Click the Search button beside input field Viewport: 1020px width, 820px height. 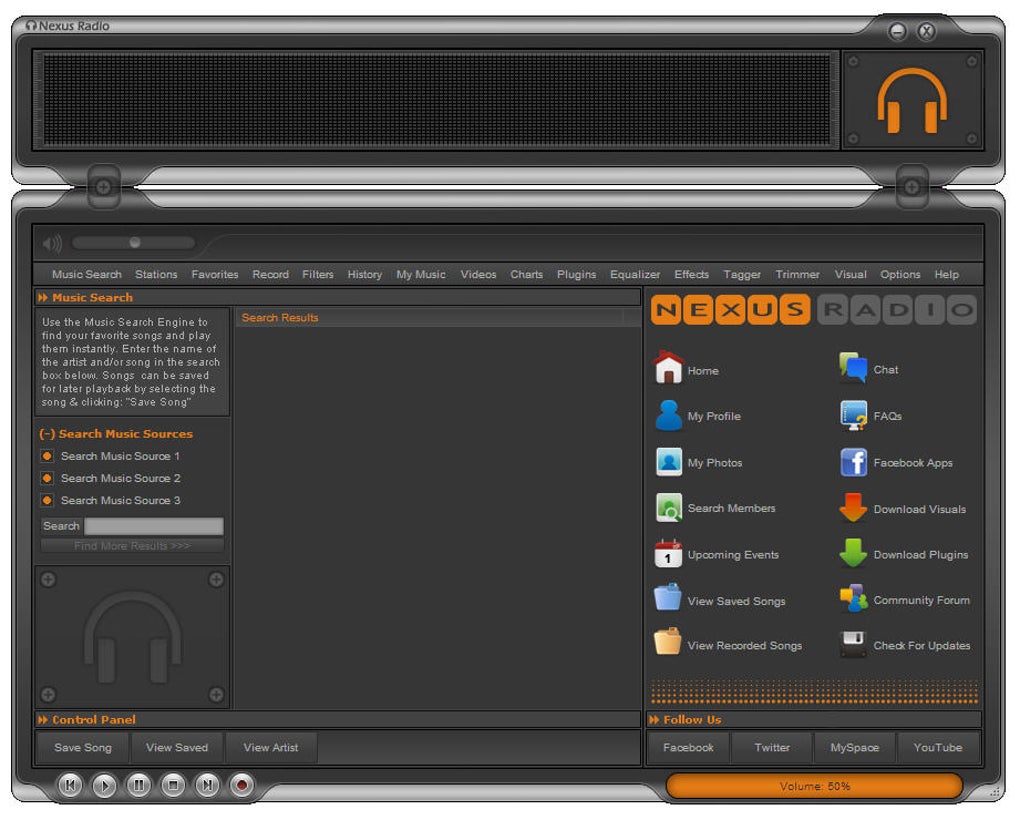pos(61,525)
